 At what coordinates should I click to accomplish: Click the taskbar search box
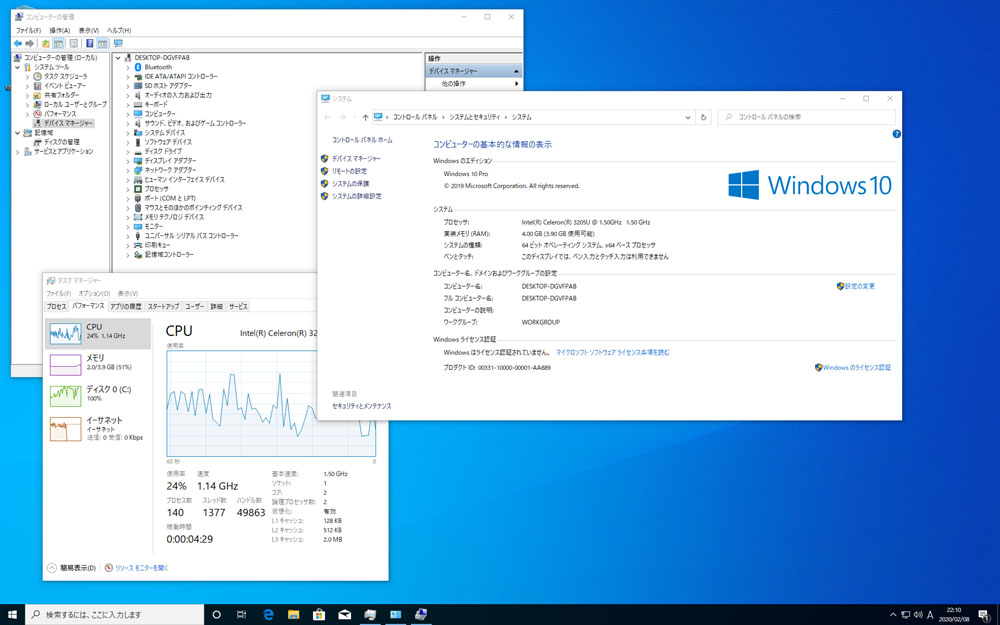click(115, 615)
